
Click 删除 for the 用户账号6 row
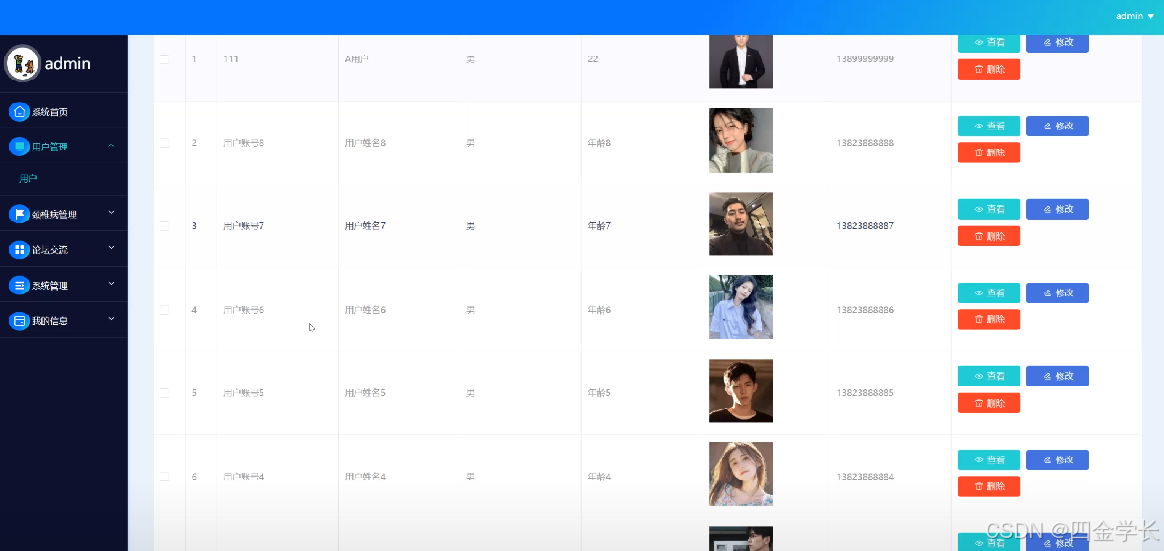coord(989,319)
